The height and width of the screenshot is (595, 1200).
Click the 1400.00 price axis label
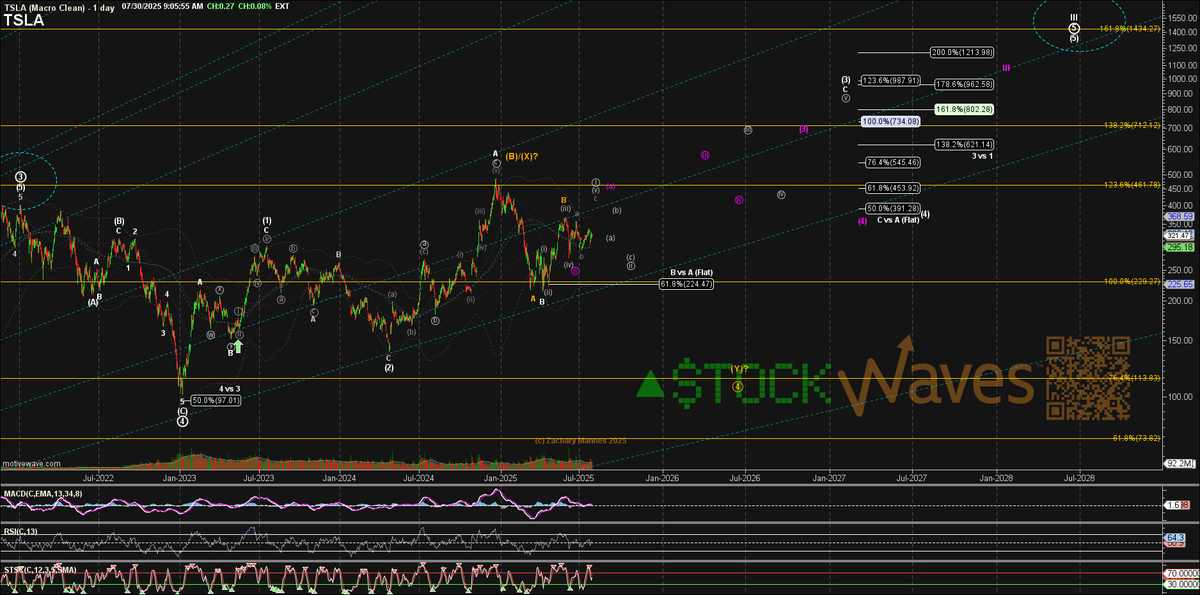click(1181, 32)
